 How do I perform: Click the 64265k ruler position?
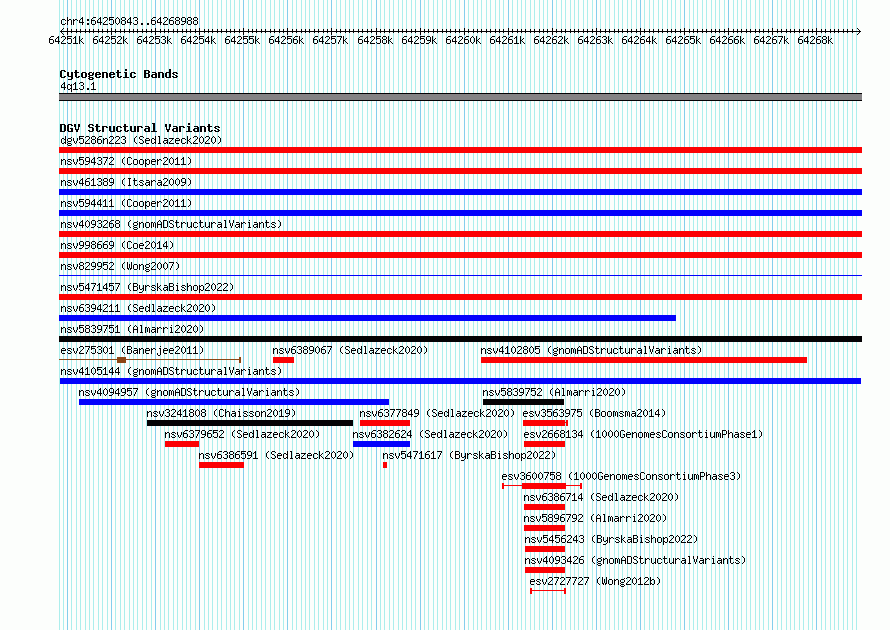(x=683, y=40)
